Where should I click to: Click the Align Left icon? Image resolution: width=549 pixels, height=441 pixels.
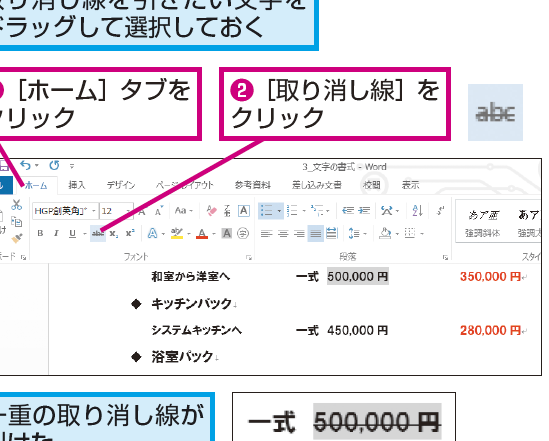click(266, 233)
